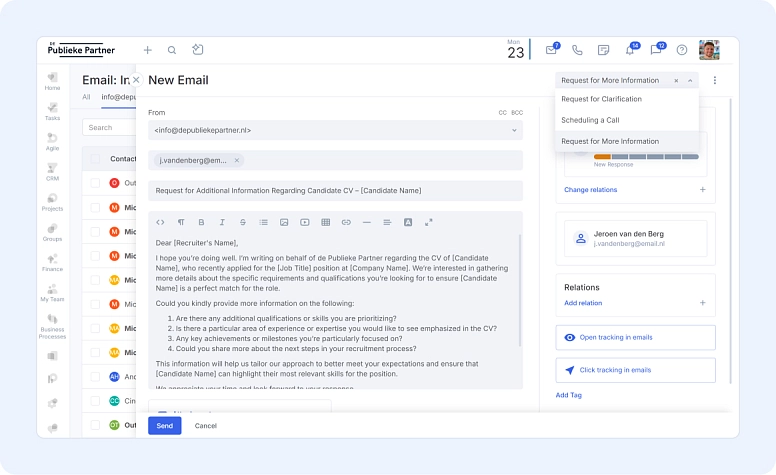The image size is (776, 475).
Task: Collapse the email template dropdown
Action: pos(690,80)
